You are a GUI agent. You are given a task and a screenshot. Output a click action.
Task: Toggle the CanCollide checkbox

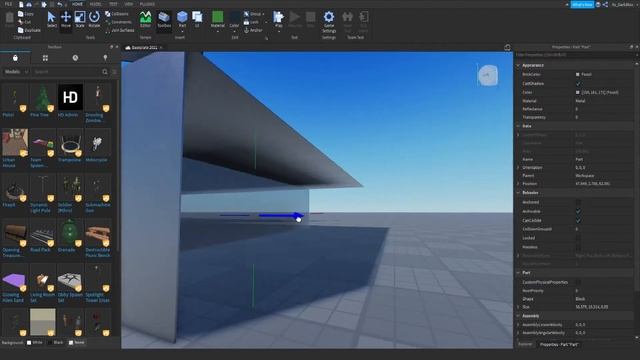pos(578,220)
